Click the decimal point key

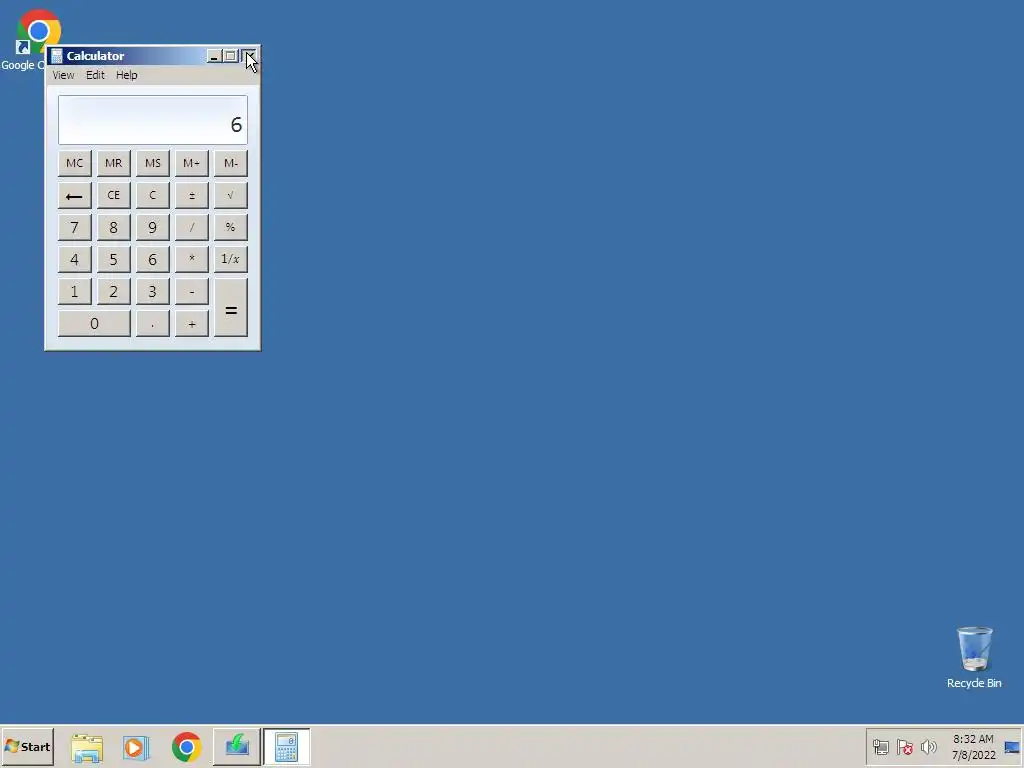coord(153,323)
